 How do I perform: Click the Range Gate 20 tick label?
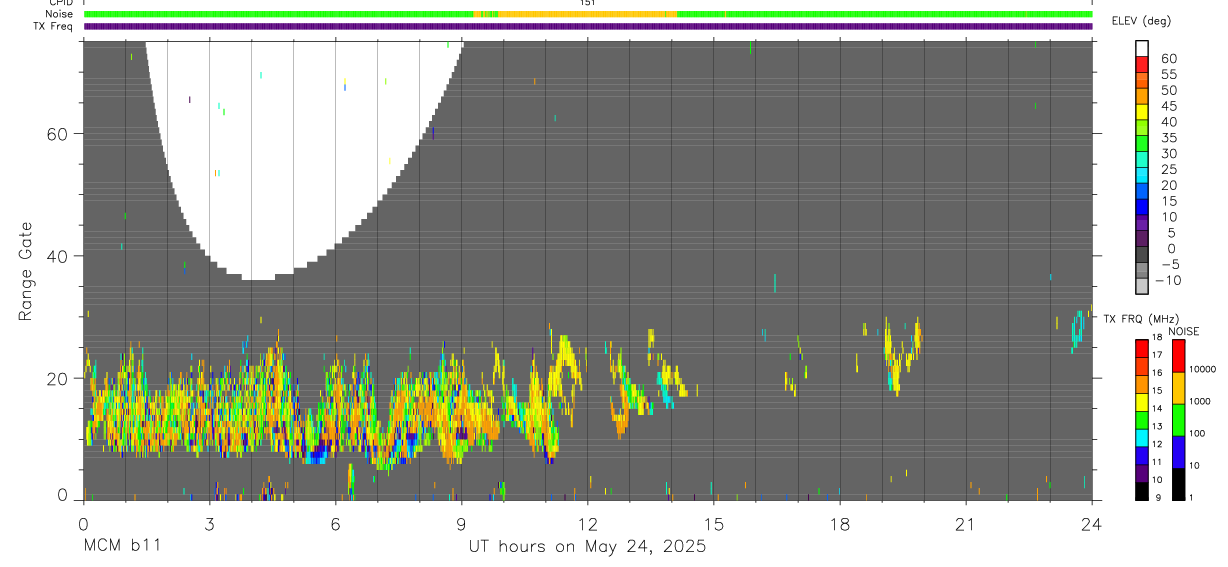[56, 378]
